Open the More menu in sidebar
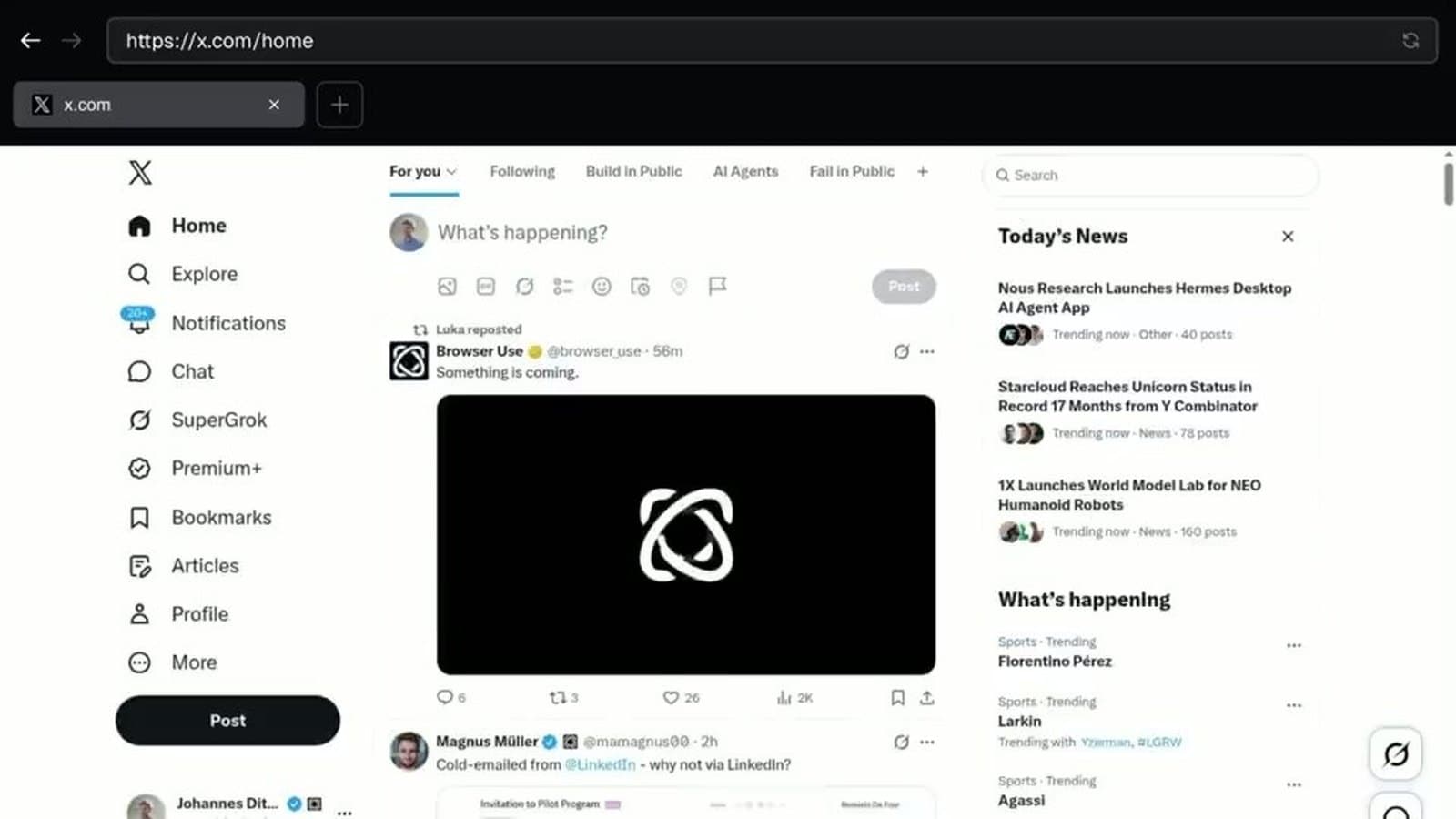 point(172,662)
